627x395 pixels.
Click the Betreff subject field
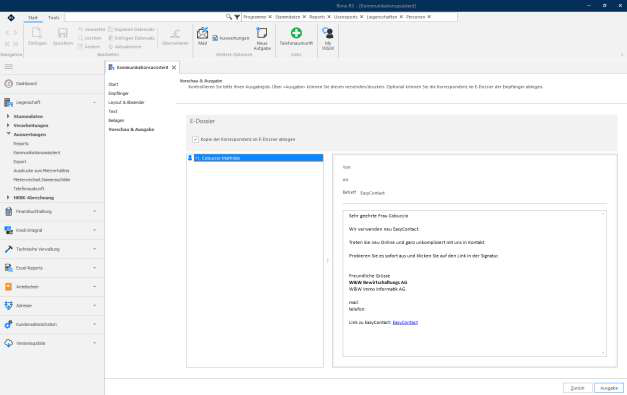click(483, 193)
